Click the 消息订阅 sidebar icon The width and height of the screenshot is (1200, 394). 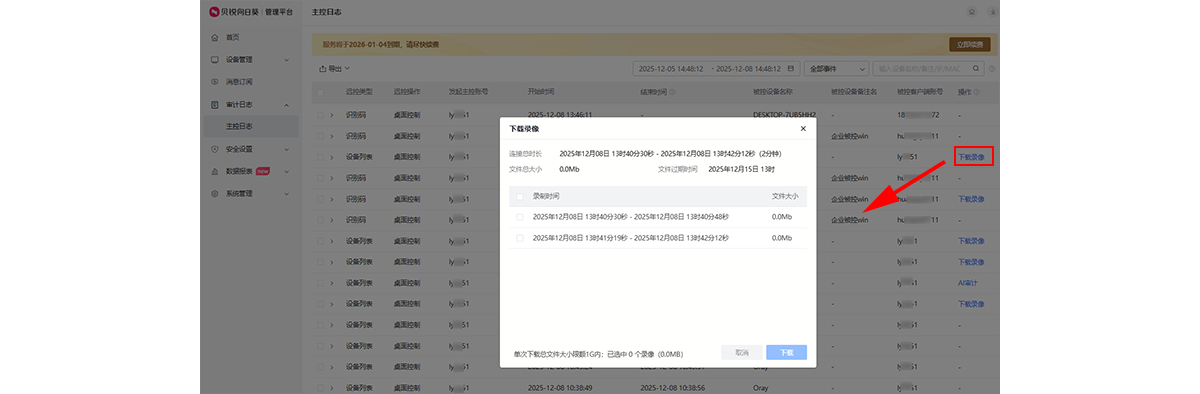click(215, 82)
